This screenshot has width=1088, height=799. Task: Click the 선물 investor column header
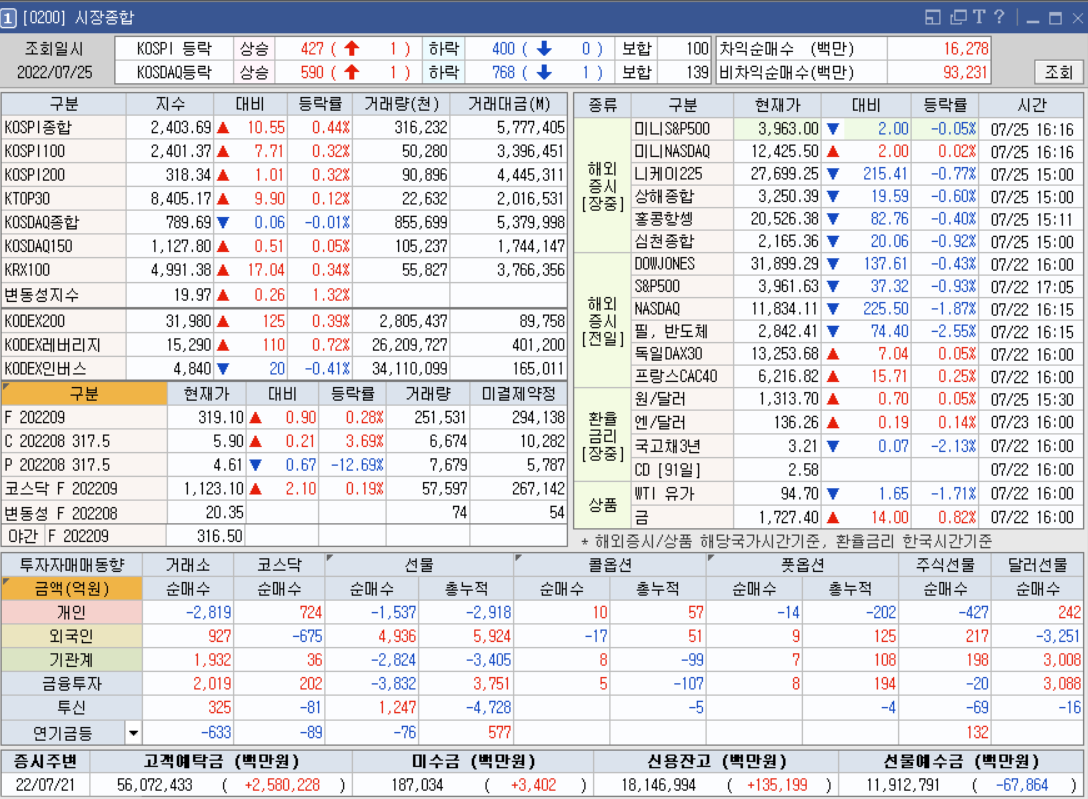[x=419, y=565]
